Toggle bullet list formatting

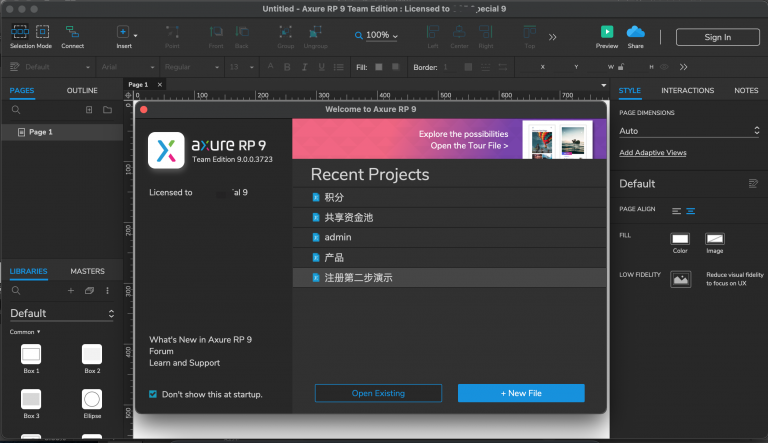[x=338, y=67]
